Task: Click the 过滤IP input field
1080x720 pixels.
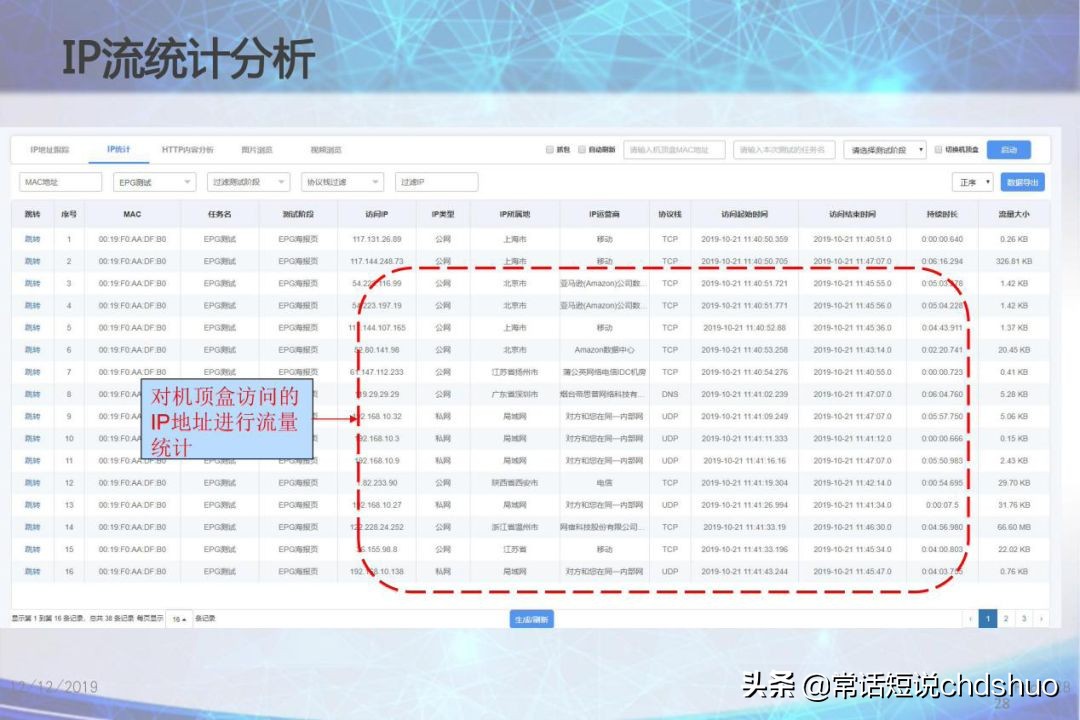Action: pyautogui.click(x=435, y=182)
